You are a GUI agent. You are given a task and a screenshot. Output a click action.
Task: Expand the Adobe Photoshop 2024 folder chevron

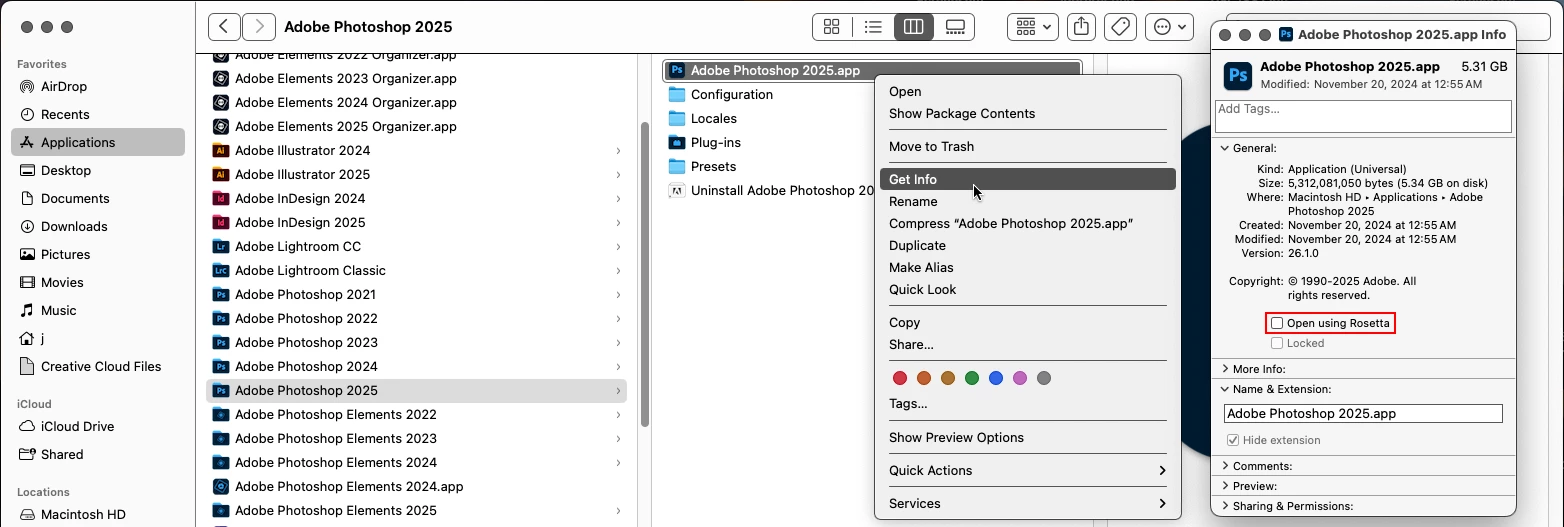click(x=618, y=366)
